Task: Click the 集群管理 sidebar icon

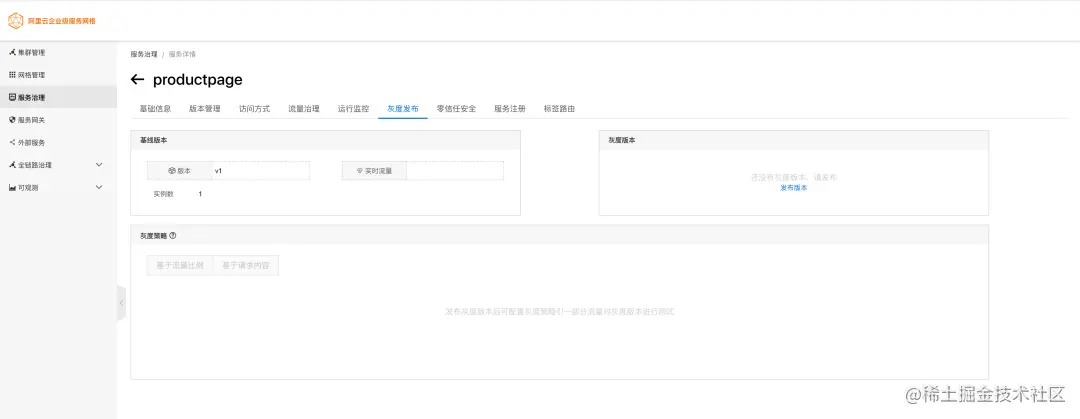Action: tap(12, 52)
